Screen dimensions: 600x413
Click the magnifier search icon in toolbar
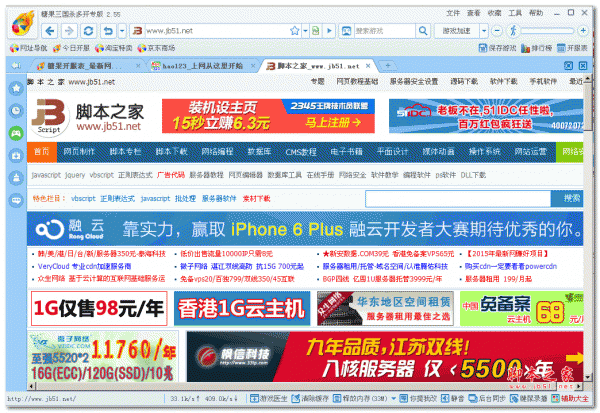coord(422,31)
